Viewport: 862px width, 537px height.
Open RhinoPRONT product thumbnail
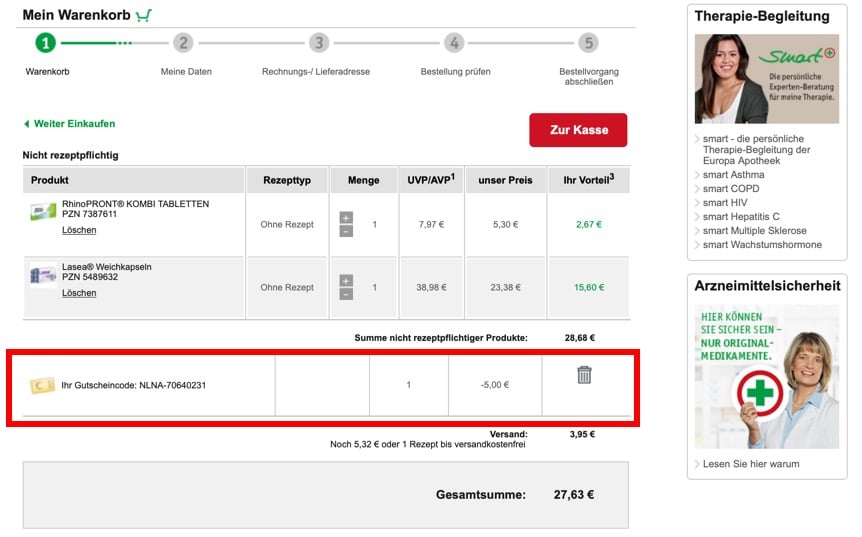click(x=43, y=212)
